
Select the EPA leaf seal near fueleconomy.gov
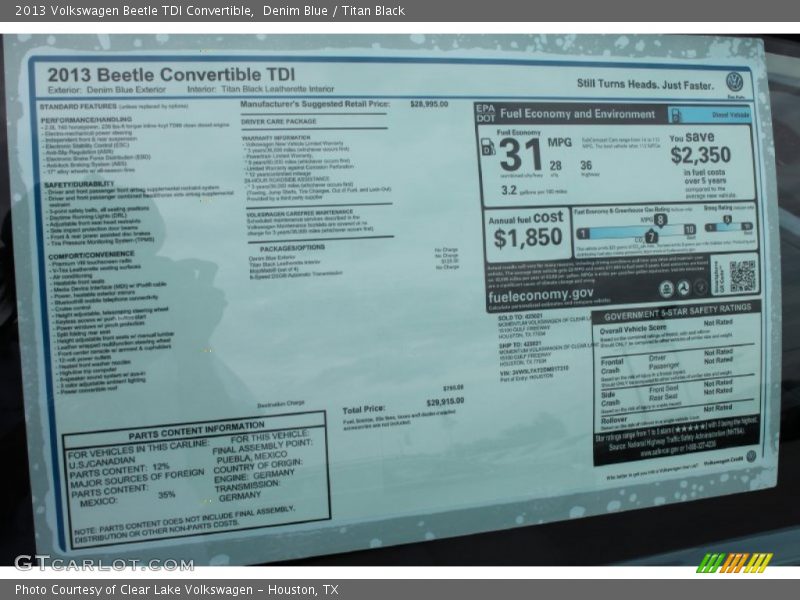[666, 288]
